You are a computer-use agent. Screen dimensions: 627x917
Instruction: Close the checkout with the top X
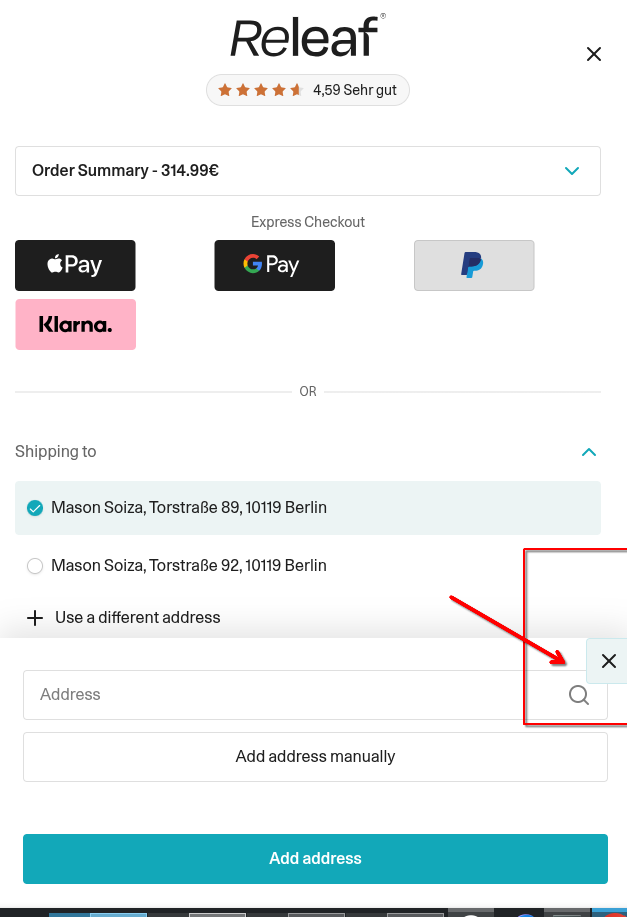[594, 54]
